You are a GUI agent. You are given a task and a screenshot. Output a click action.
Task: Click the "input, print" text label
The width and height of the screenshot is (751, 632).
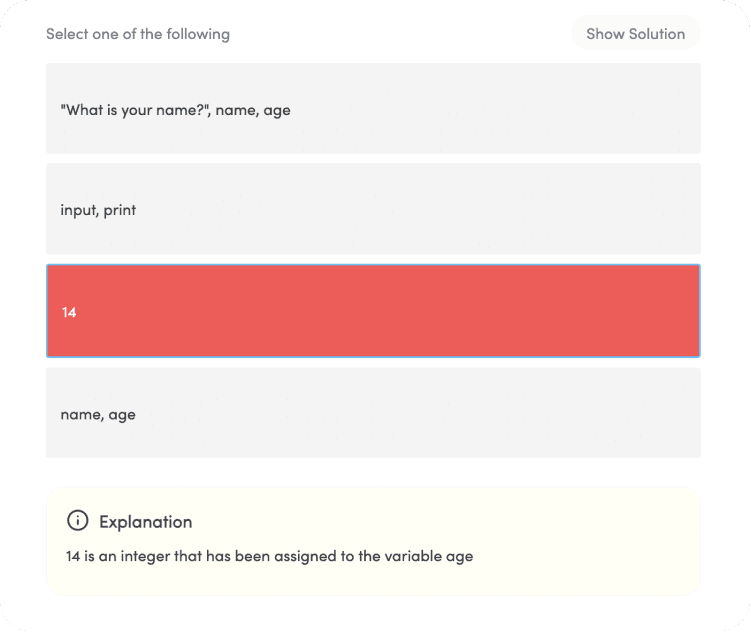[98, 210]
